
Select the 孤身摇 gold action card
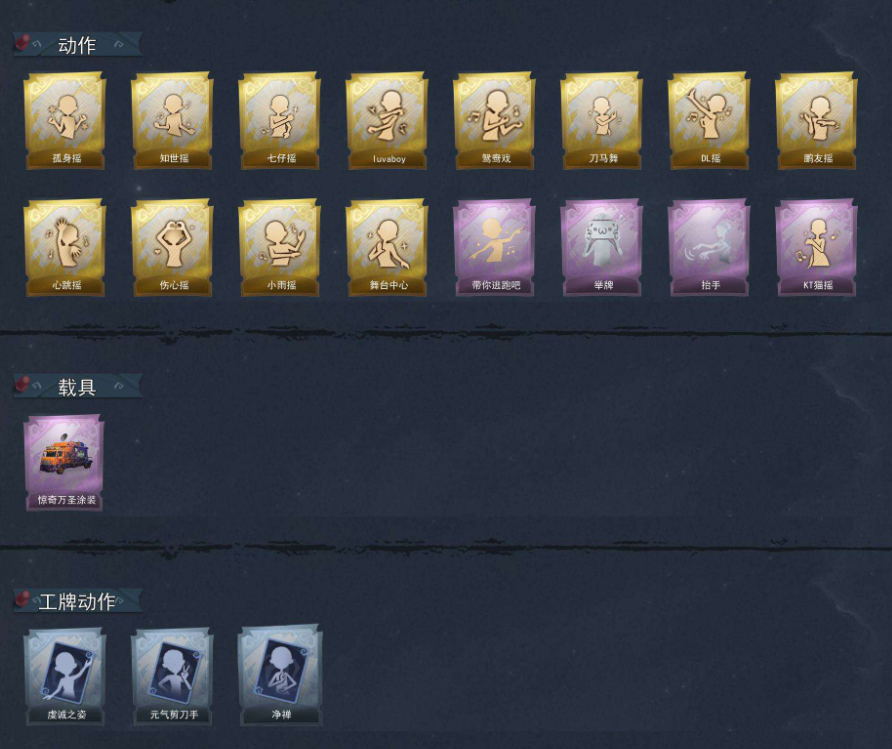click(x=64, y=121)
